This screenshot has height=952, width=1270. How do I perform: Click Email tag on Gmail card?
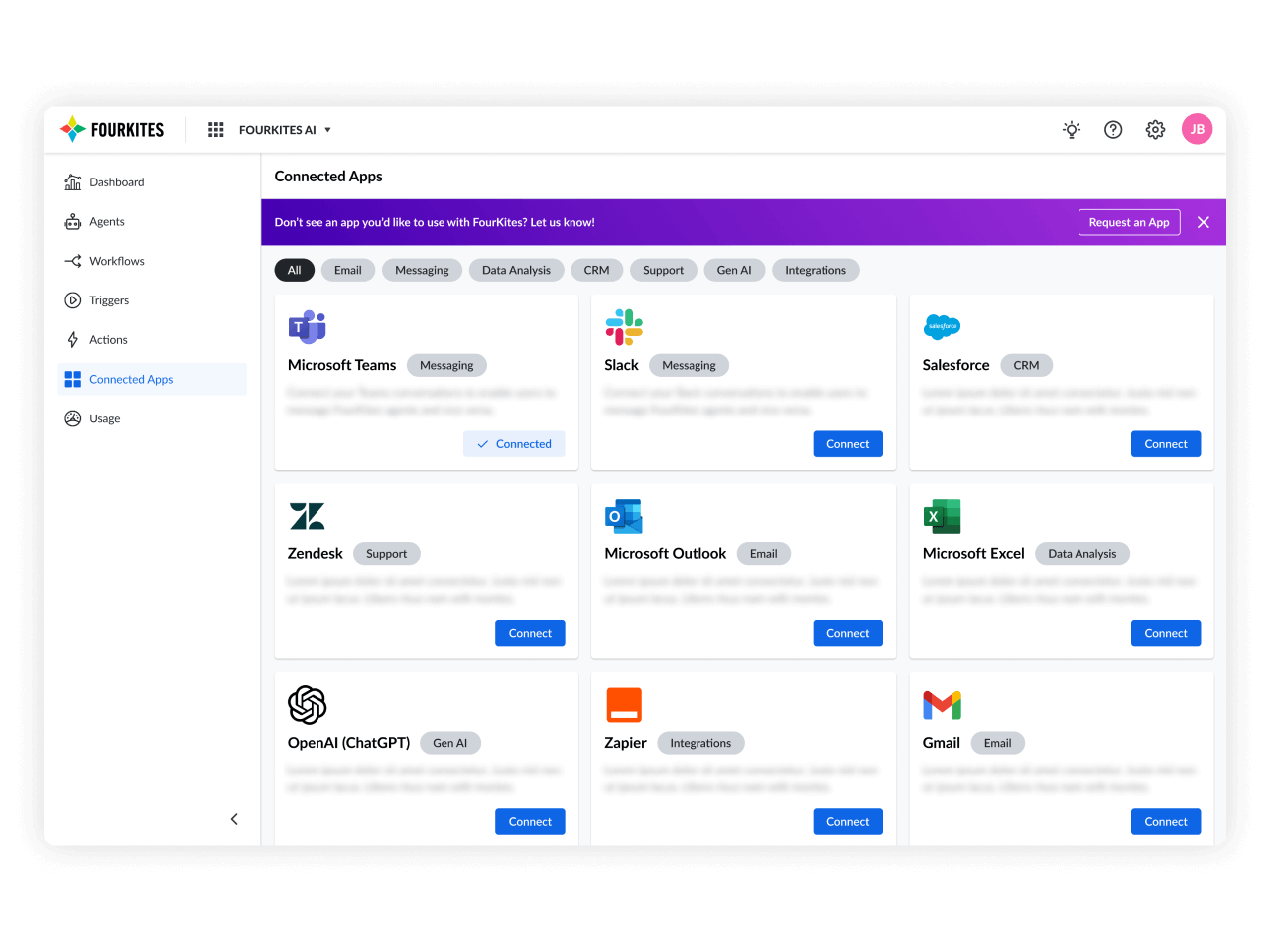click(997, 743)
